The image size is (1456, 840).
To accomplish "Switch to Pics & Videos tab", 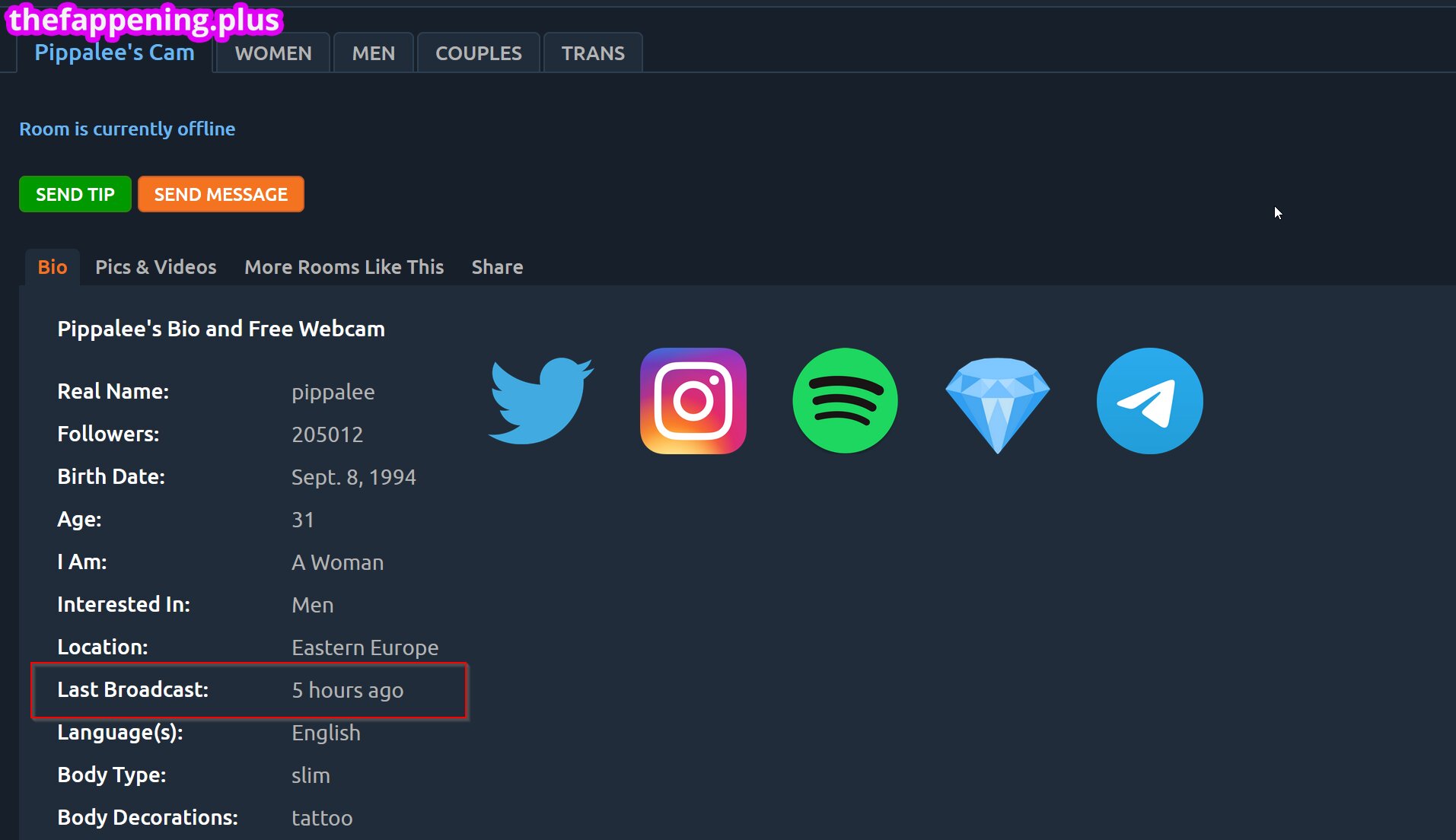I will point(155,267).
